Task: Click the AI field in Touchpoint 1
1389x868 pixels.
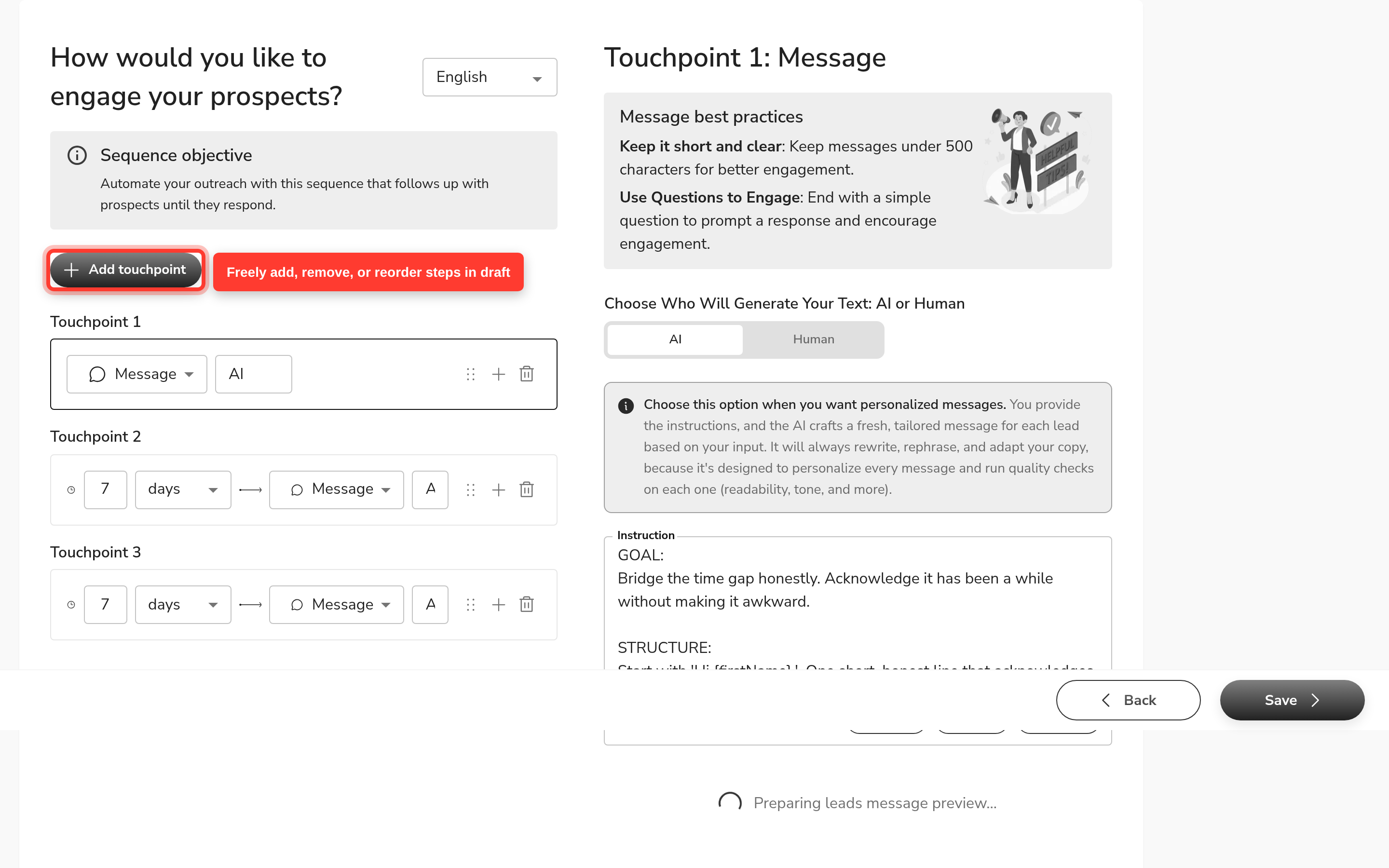Action: pyautogui.click(x=254, y=374)
